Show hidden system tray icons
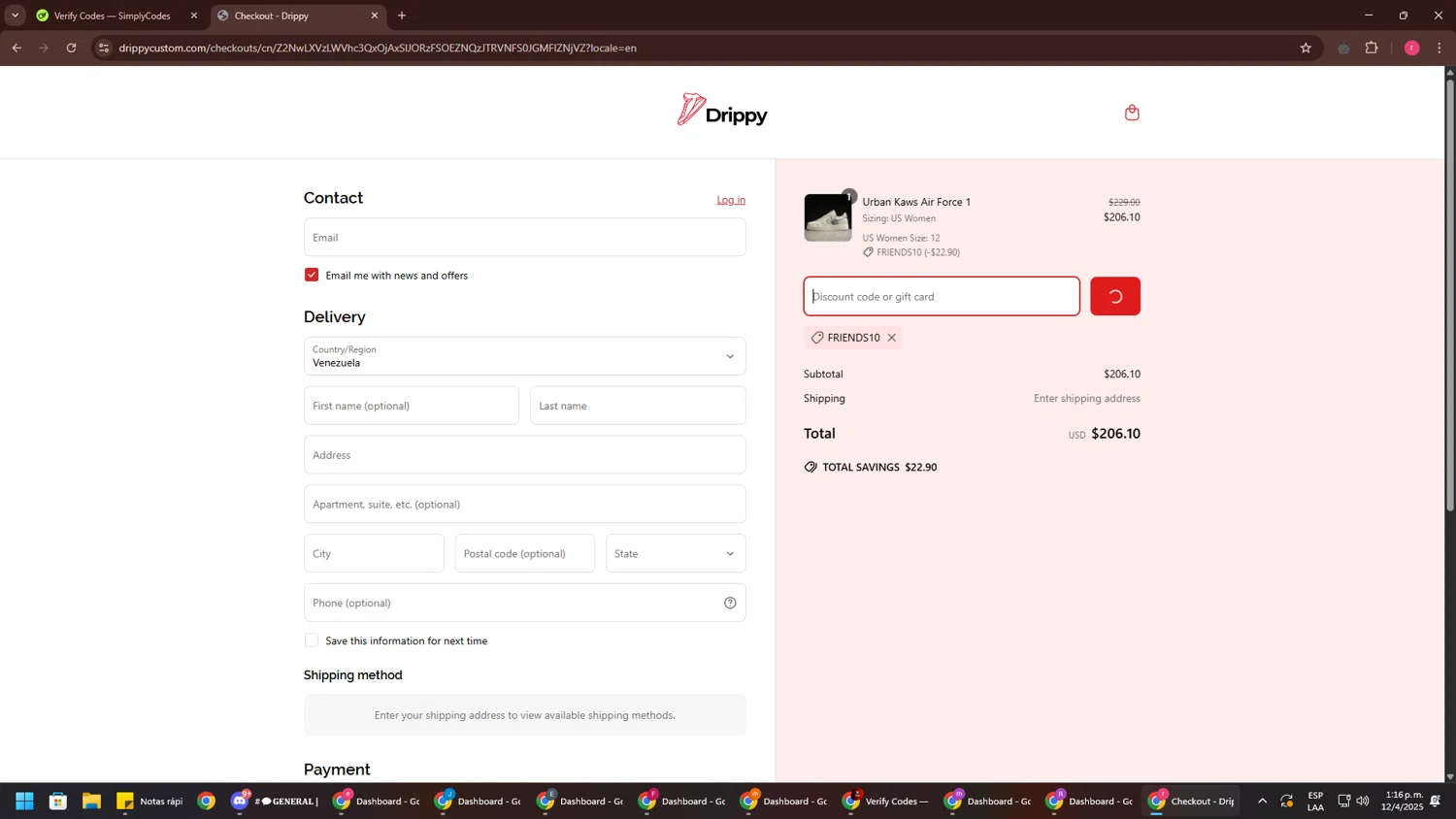 (x=1262, y=801)
